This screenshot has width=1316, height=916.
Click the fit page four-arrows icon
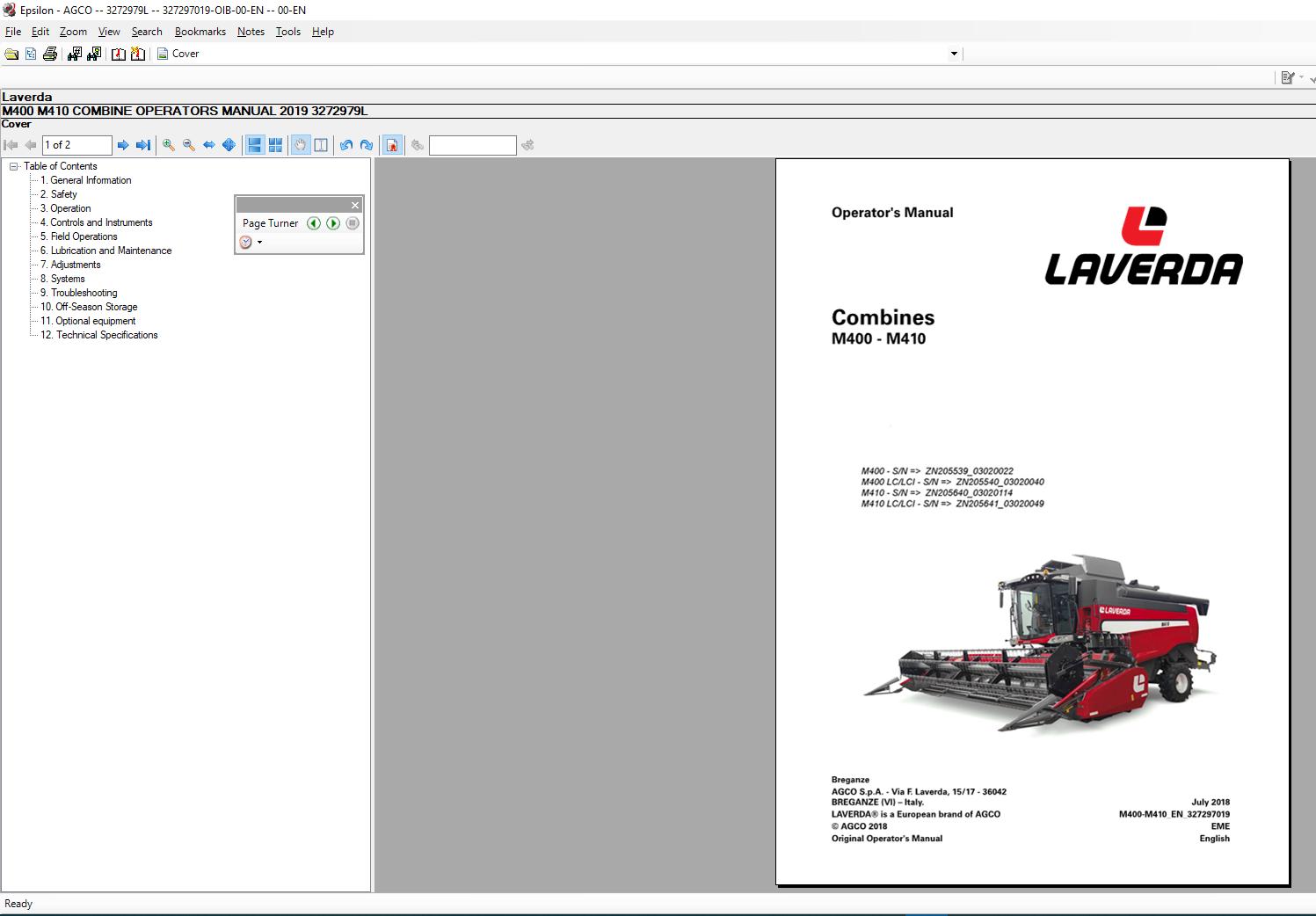229,145
